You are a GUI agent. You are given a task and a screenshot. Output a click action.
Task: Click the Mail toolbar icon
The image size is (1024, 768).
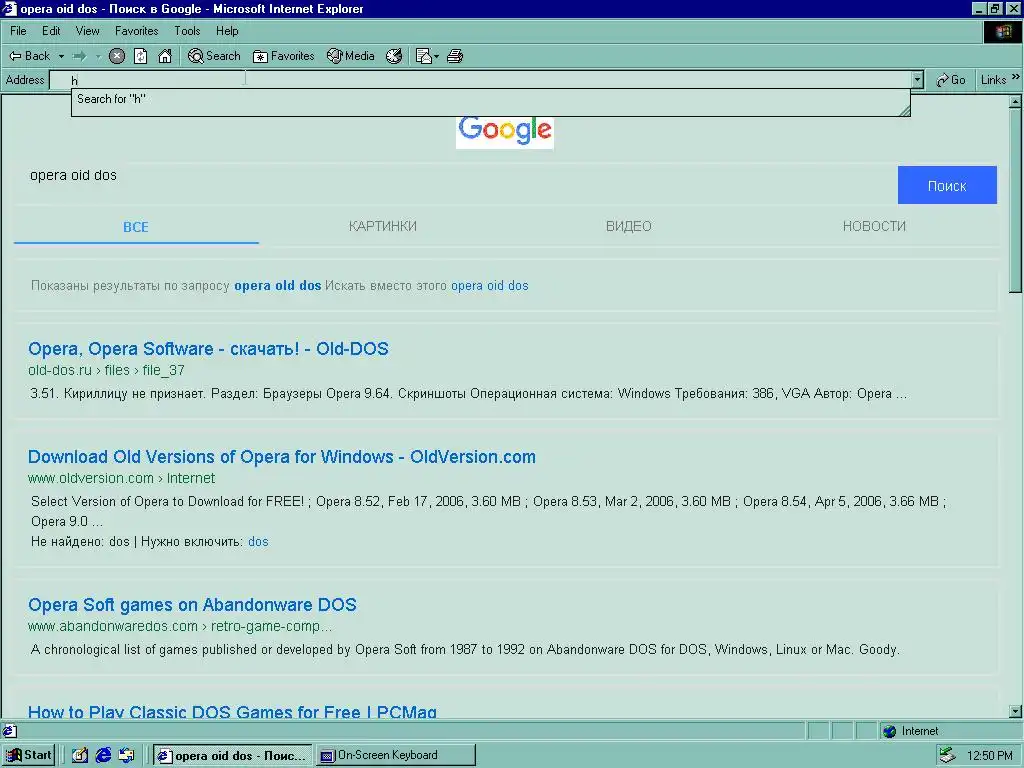423,56
